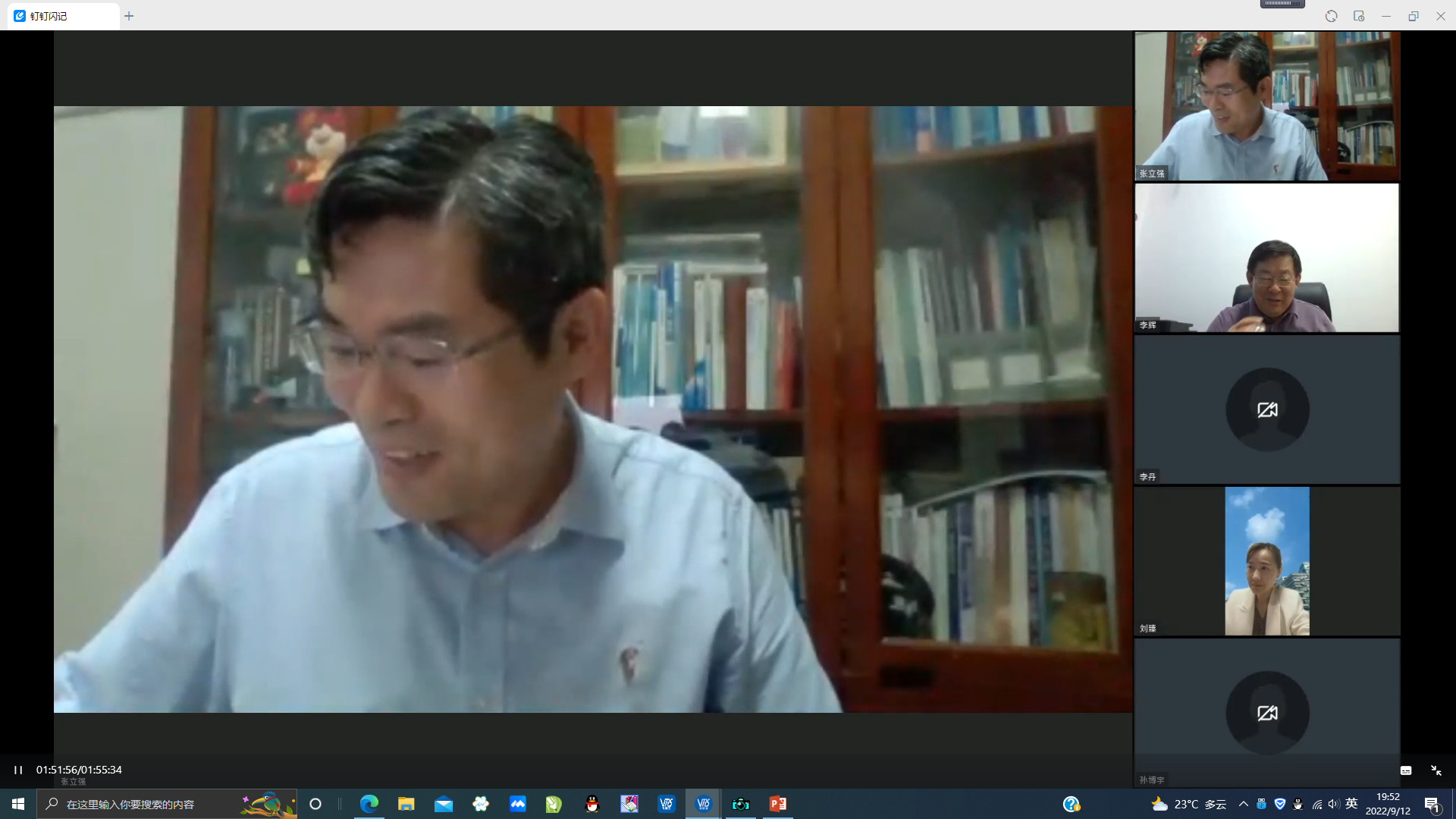Open a new tab with plus button
This screenshot has width=1456, height=819.
(129, 16)
